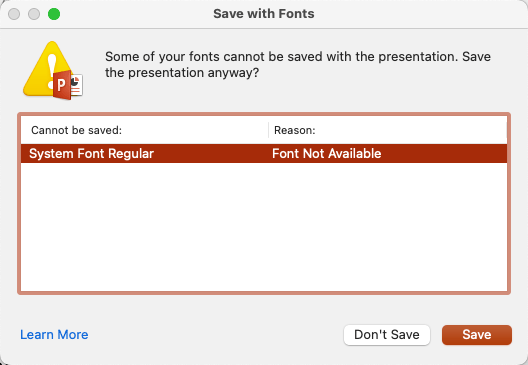Image resolution: width=528 pixels, height=365 pixels.
Task: Click the 'Cannot be saved:' column header
Action: point(76,130)
